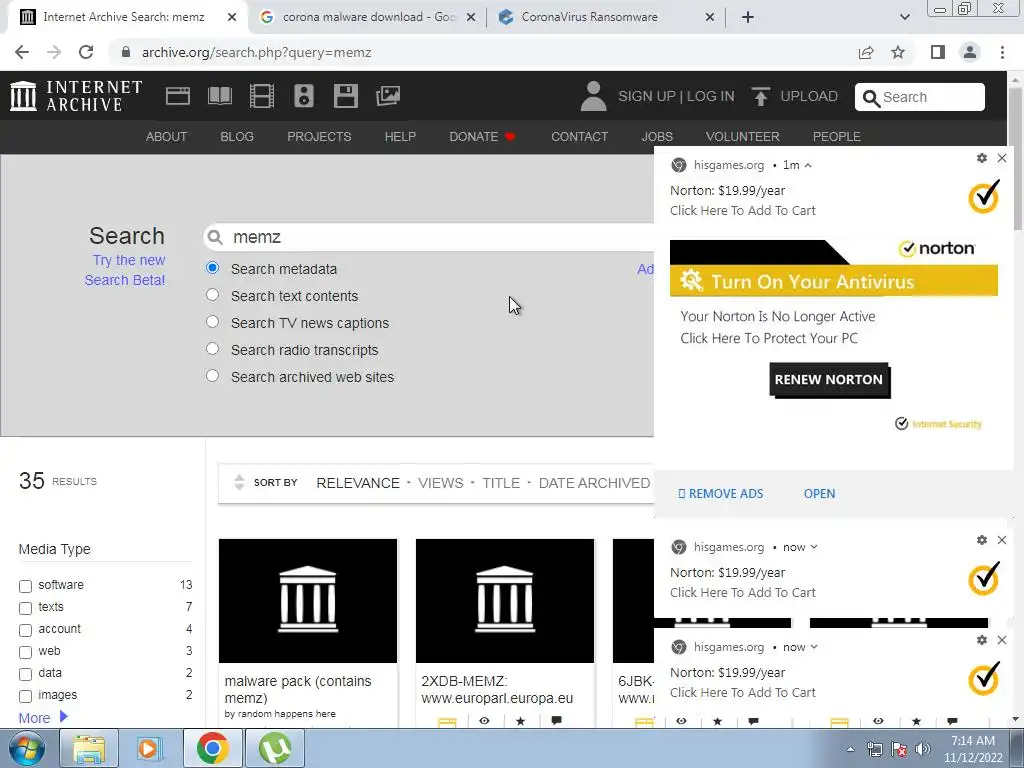Viewport: 1024px width, 768px height.
Task: Sort results by VIEWS
Action: [x=441, y=483]
